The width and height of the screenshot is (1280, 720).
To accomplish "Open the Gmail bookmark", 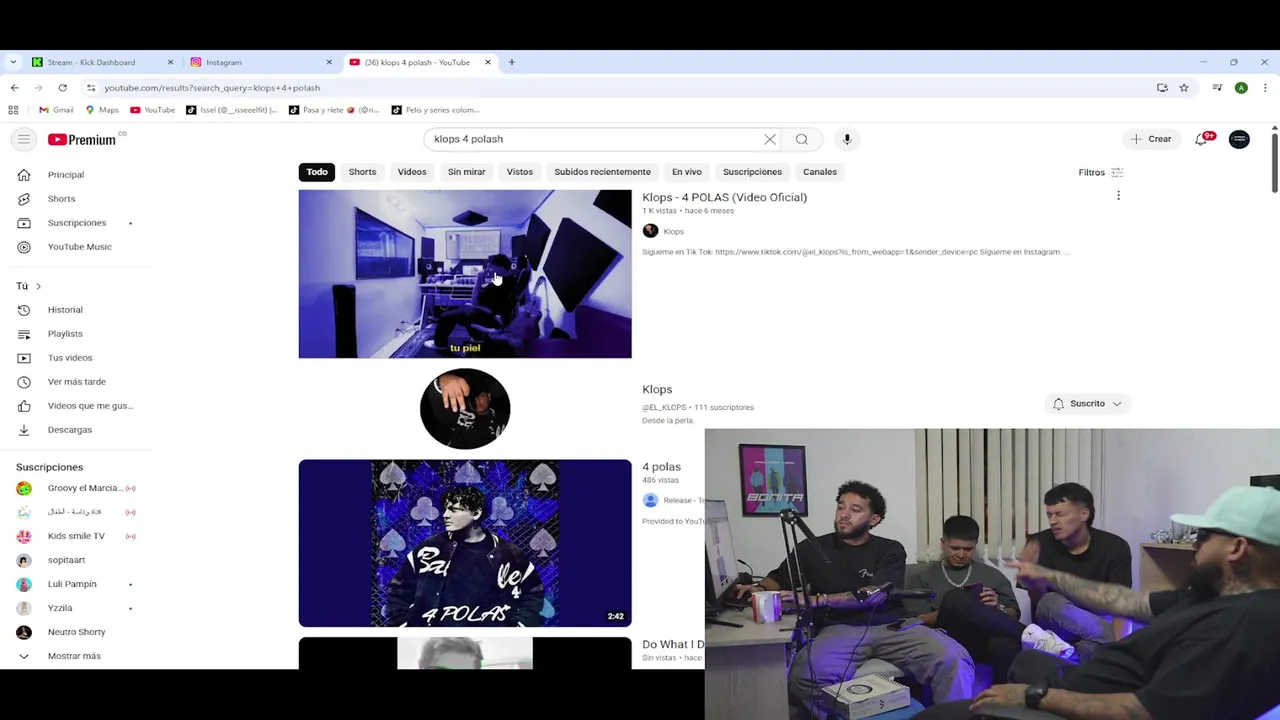I will tap(56, 110).
